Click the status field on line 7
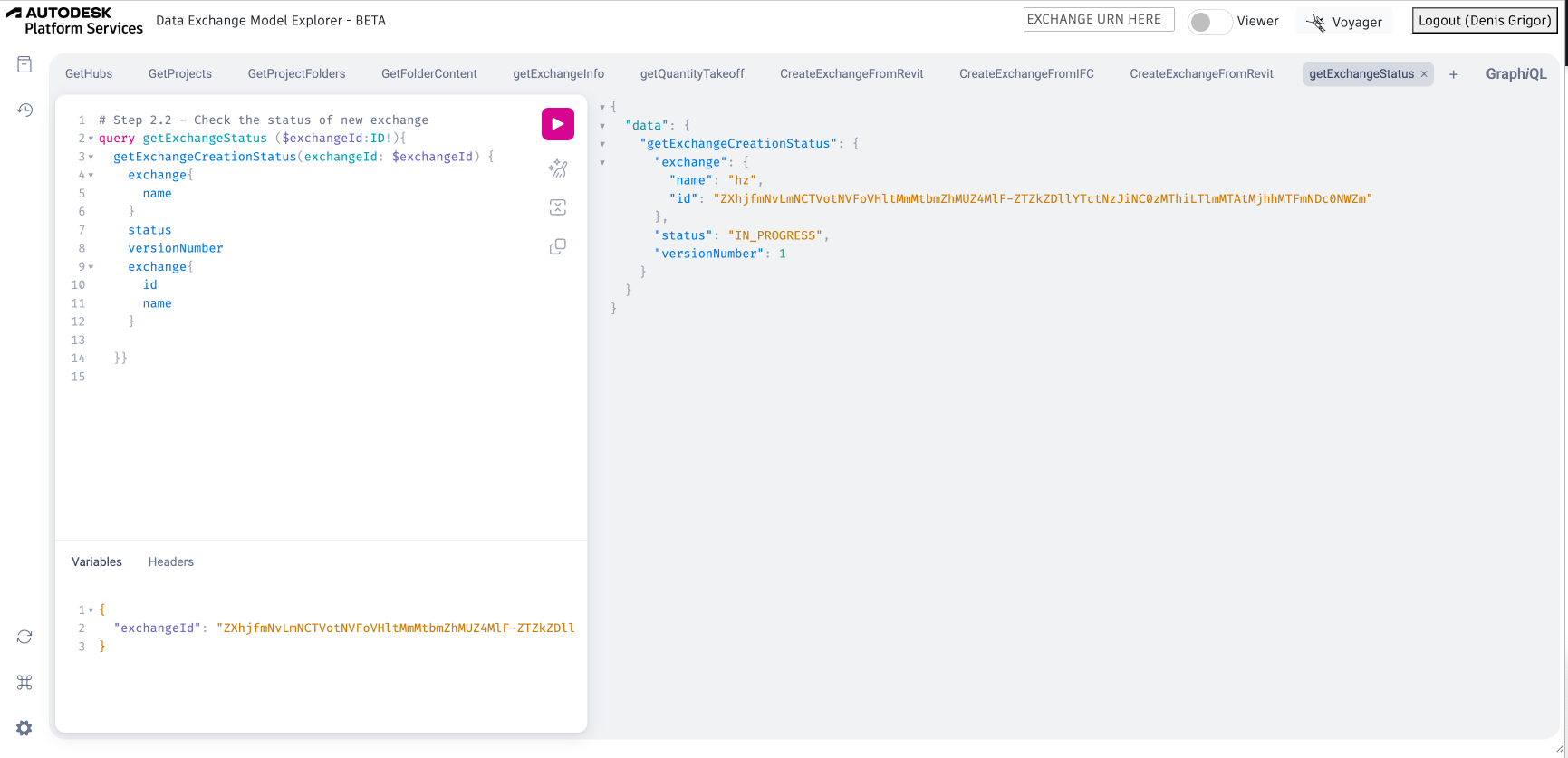This screenshot has width=1568, height=758. click(x=149, y=230)
